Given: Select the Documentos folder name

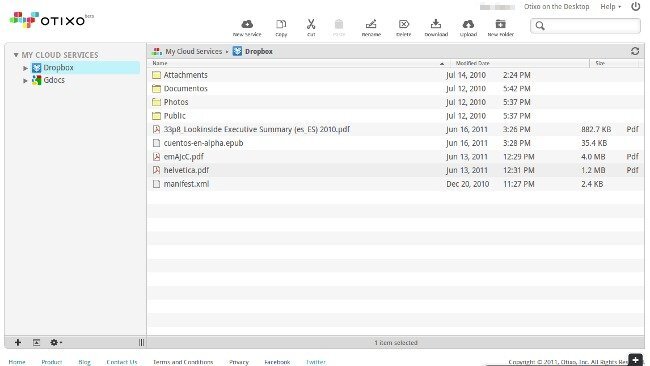Looking at the screenshot, I should pyautogui.click(x=185, y=88).
